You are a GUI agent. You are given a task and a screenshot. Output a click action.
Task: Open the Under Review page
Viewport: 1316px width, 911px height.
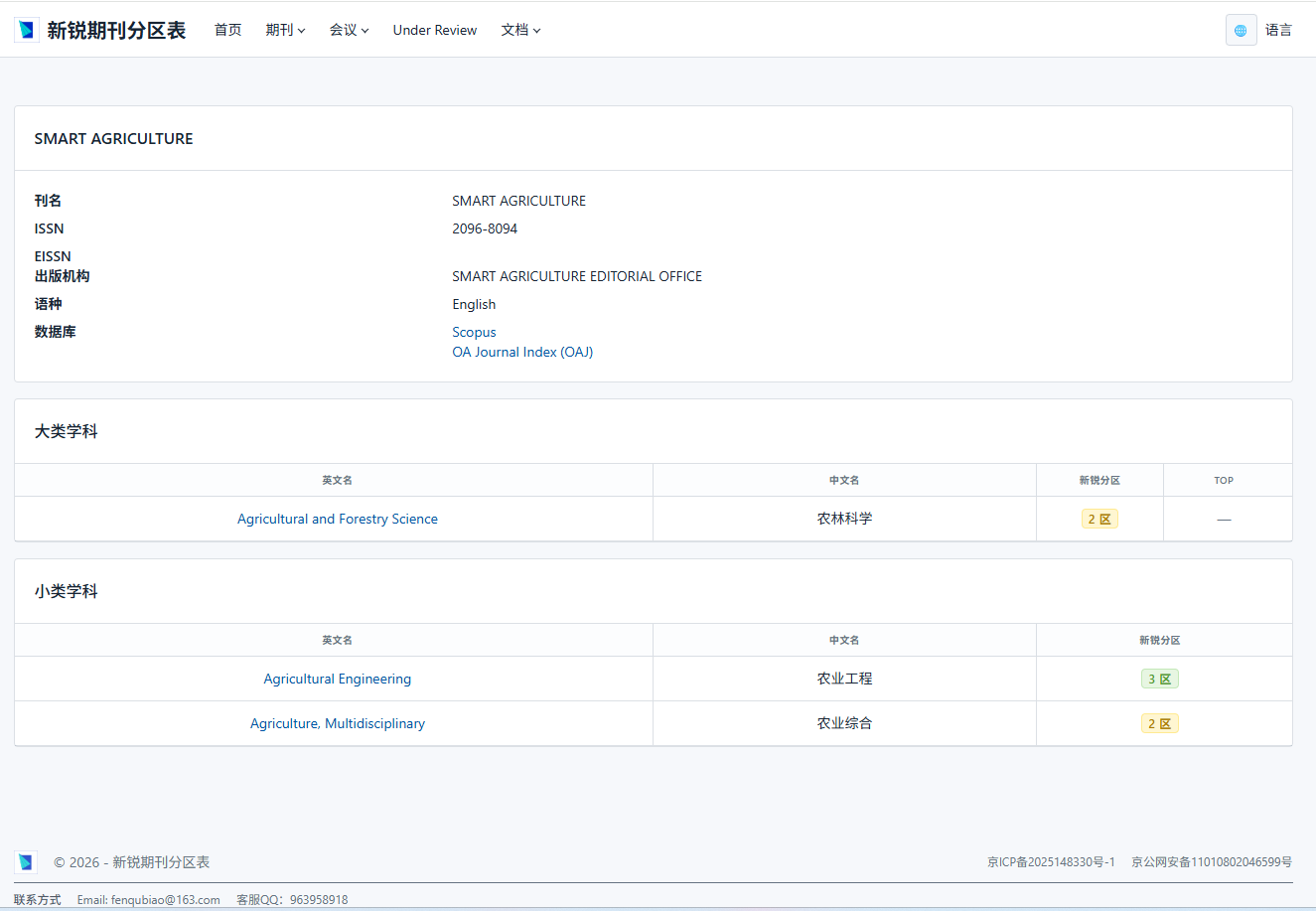point(434,30)
